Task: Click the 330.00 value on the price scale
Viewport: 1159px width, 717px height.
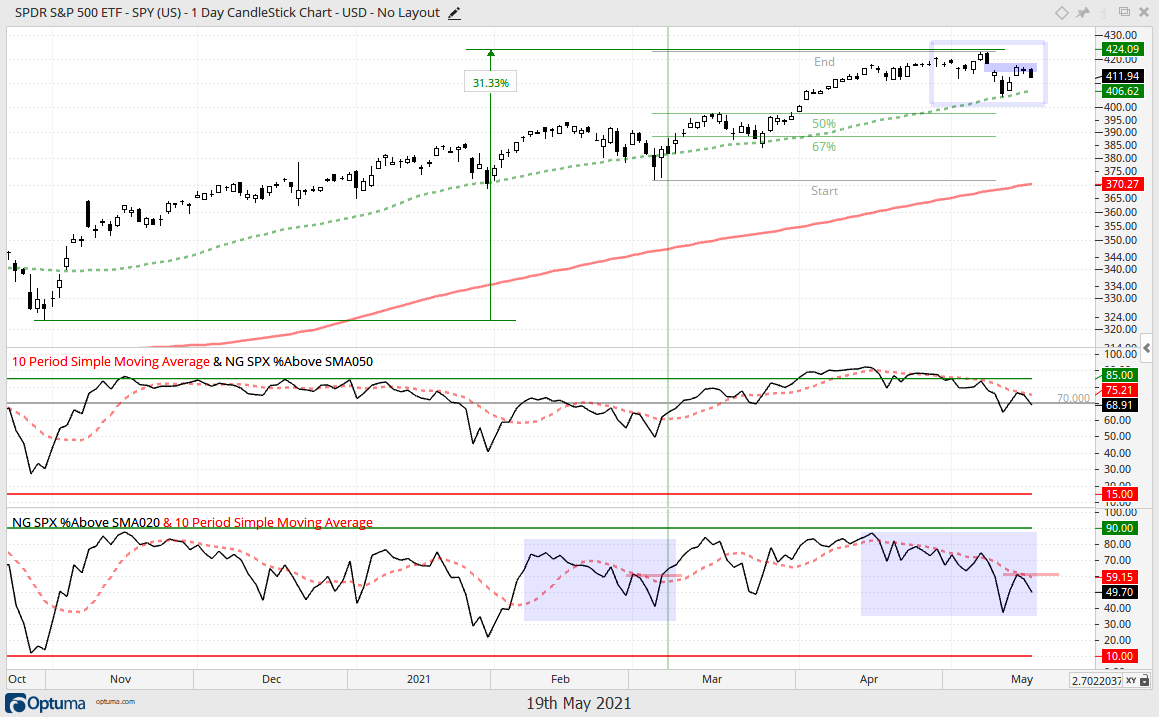Action: tap(1121, 298)
